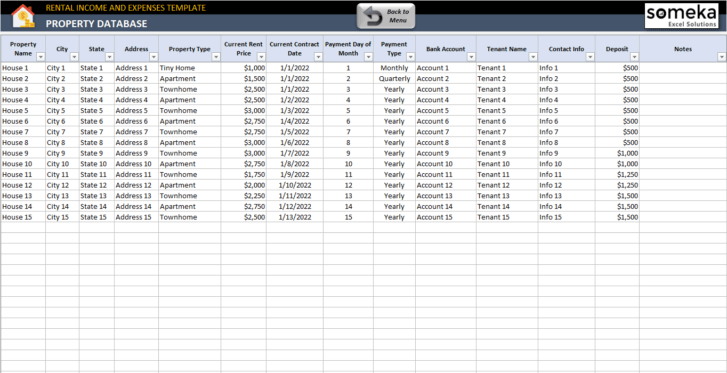Click the Rental Income and Expenses Template title
Image resolution: width=727 pixels, height=373 pixels.
126,8
